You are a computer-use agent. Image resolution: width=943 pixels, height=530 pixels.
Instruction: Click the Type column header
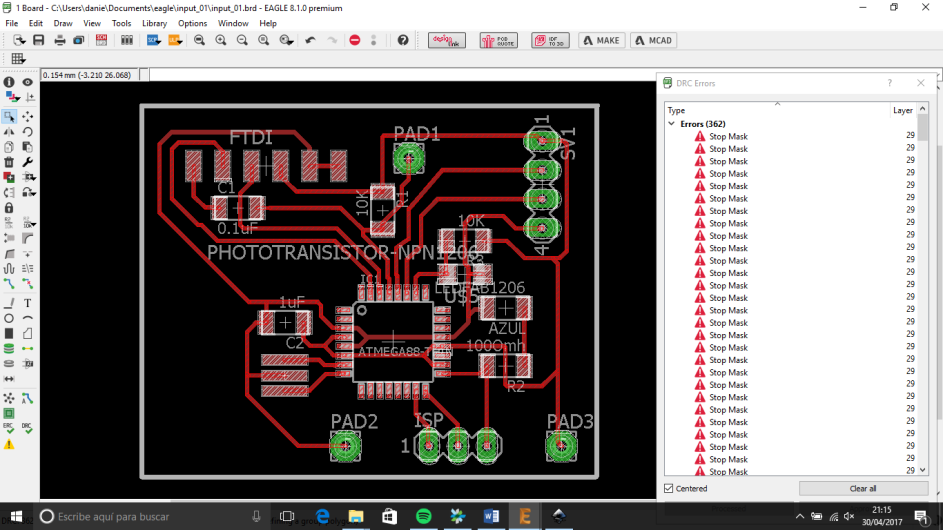777,110
